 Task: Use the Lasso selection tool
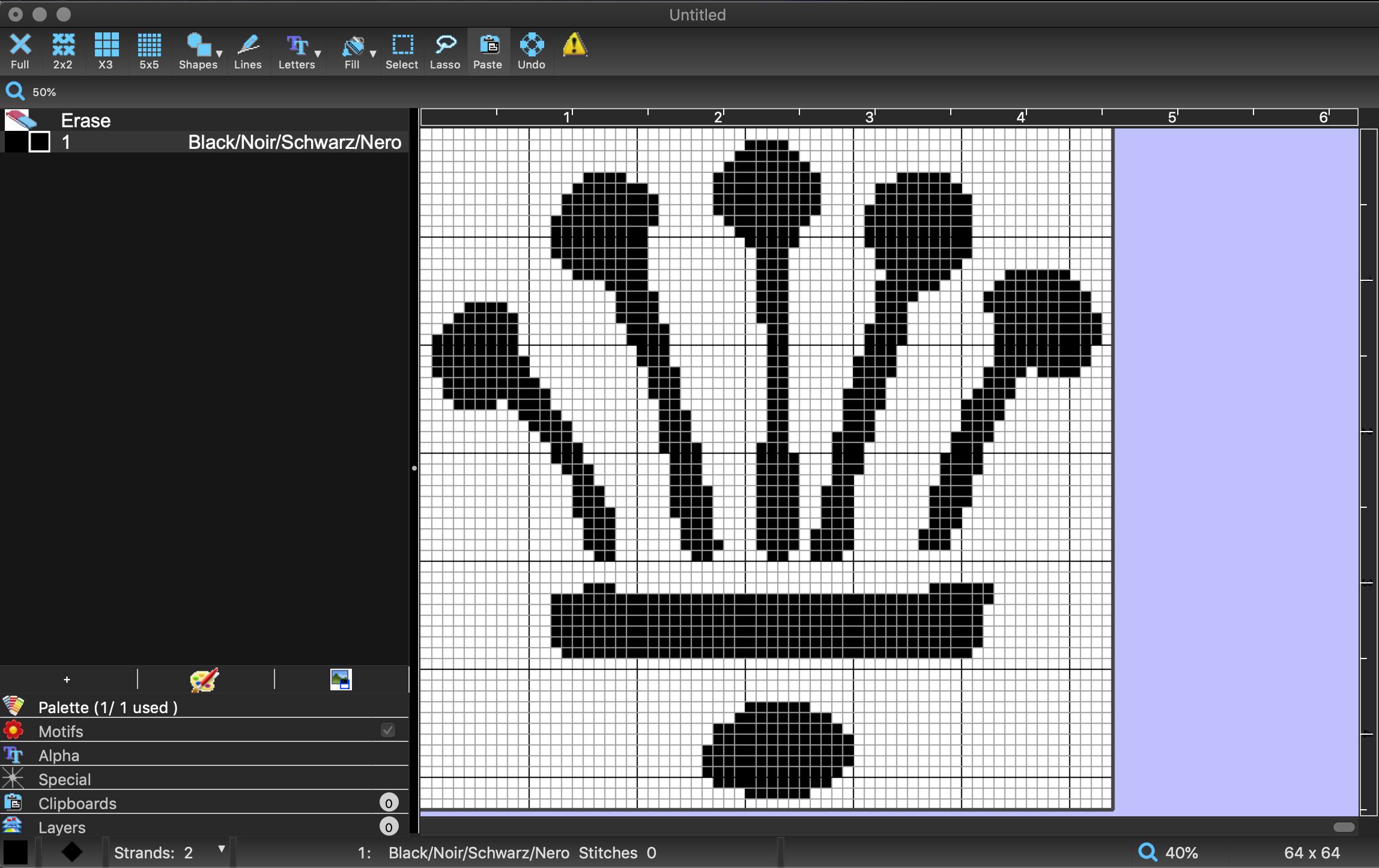point(444,51)
